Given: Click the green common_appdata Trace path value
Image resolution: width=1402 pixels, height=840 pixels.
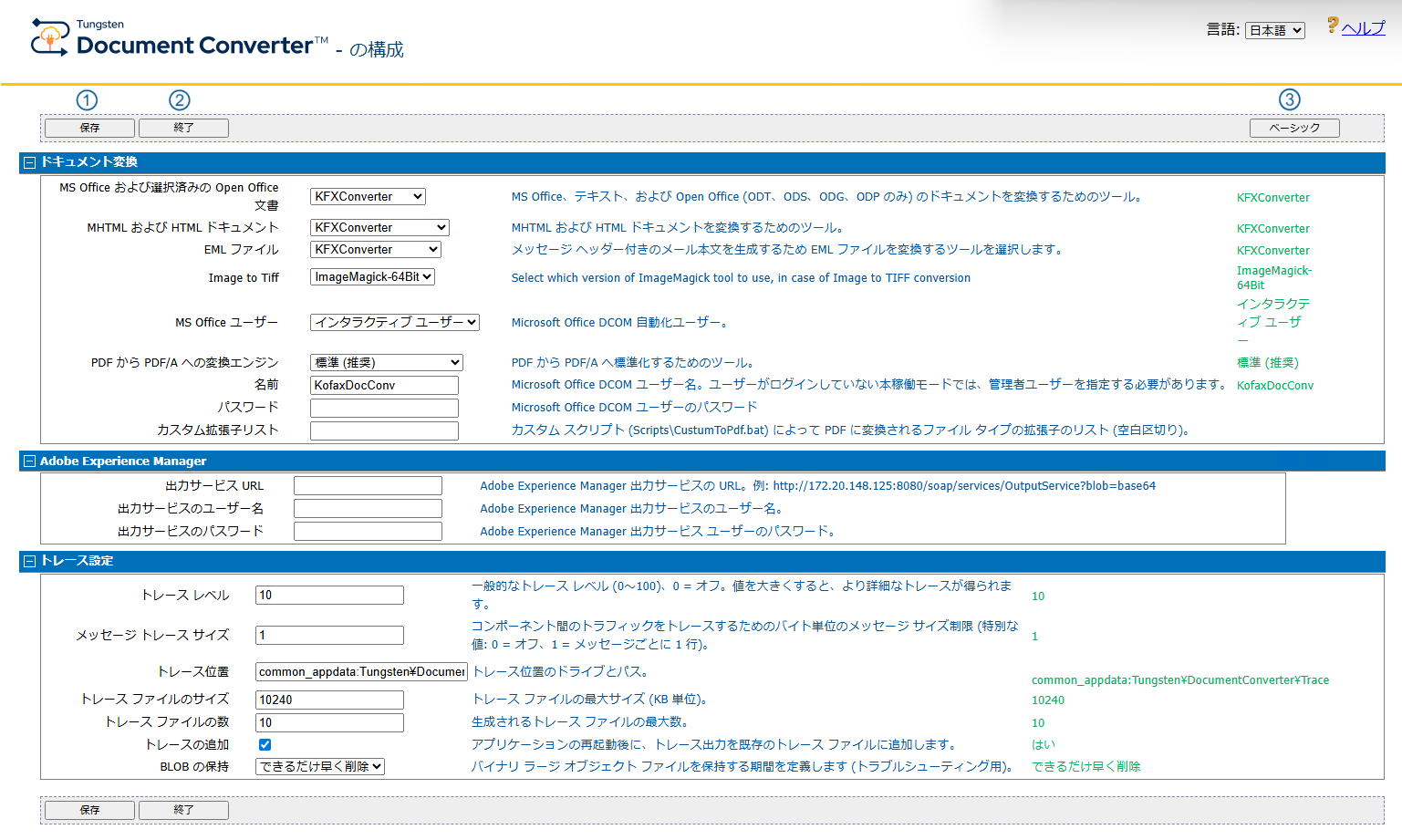Looking at the screenshot, I should tap(1180, 680).
